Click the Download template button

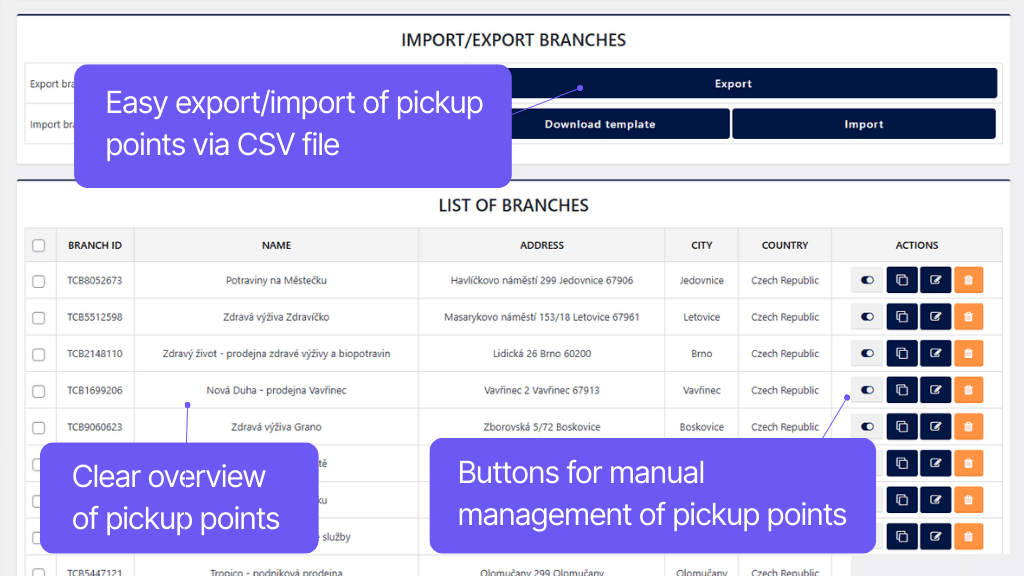click(x=600, y=124)
